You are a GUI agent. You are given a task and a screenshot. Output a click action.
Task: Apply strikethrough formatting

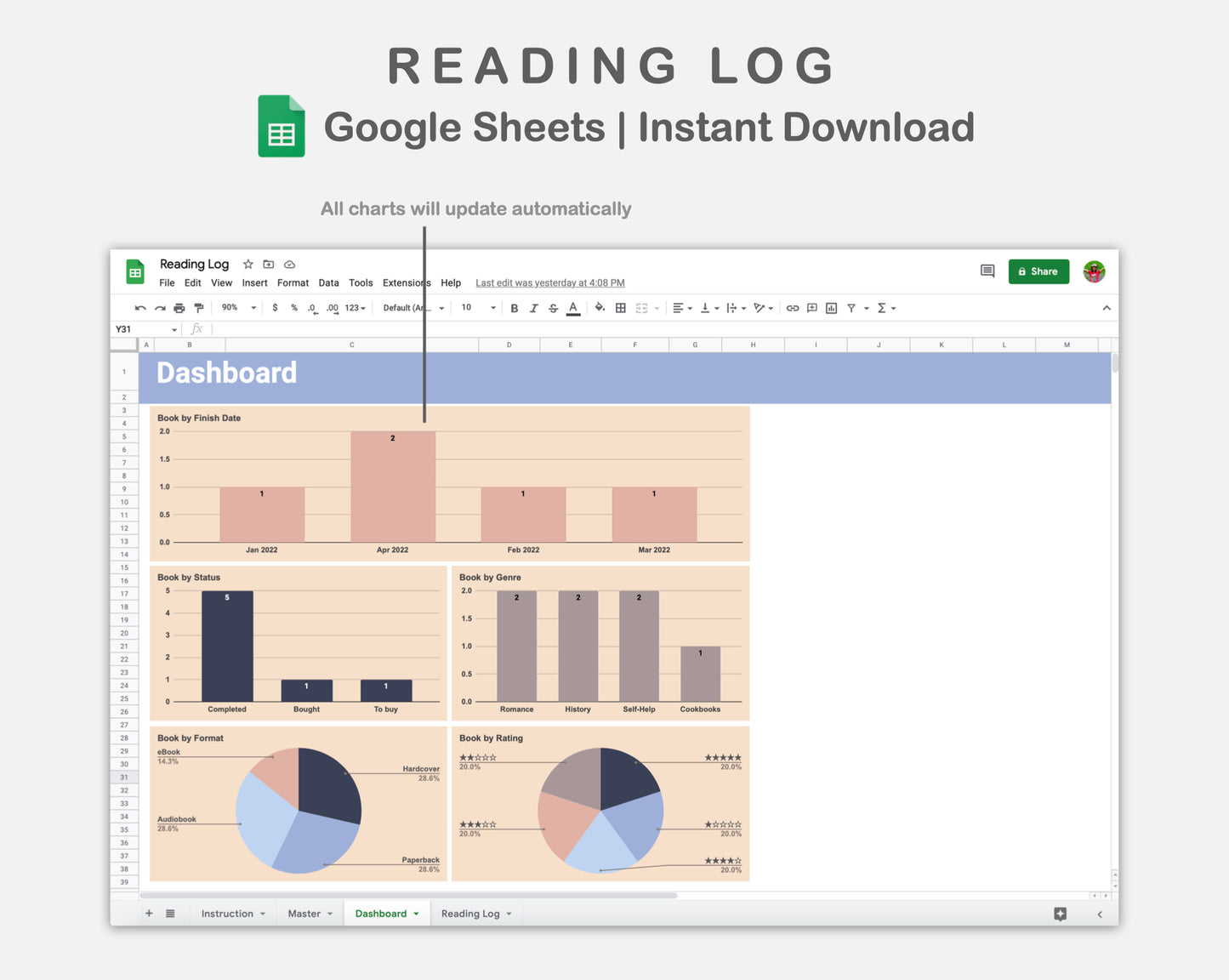click(x=553, y=307)
